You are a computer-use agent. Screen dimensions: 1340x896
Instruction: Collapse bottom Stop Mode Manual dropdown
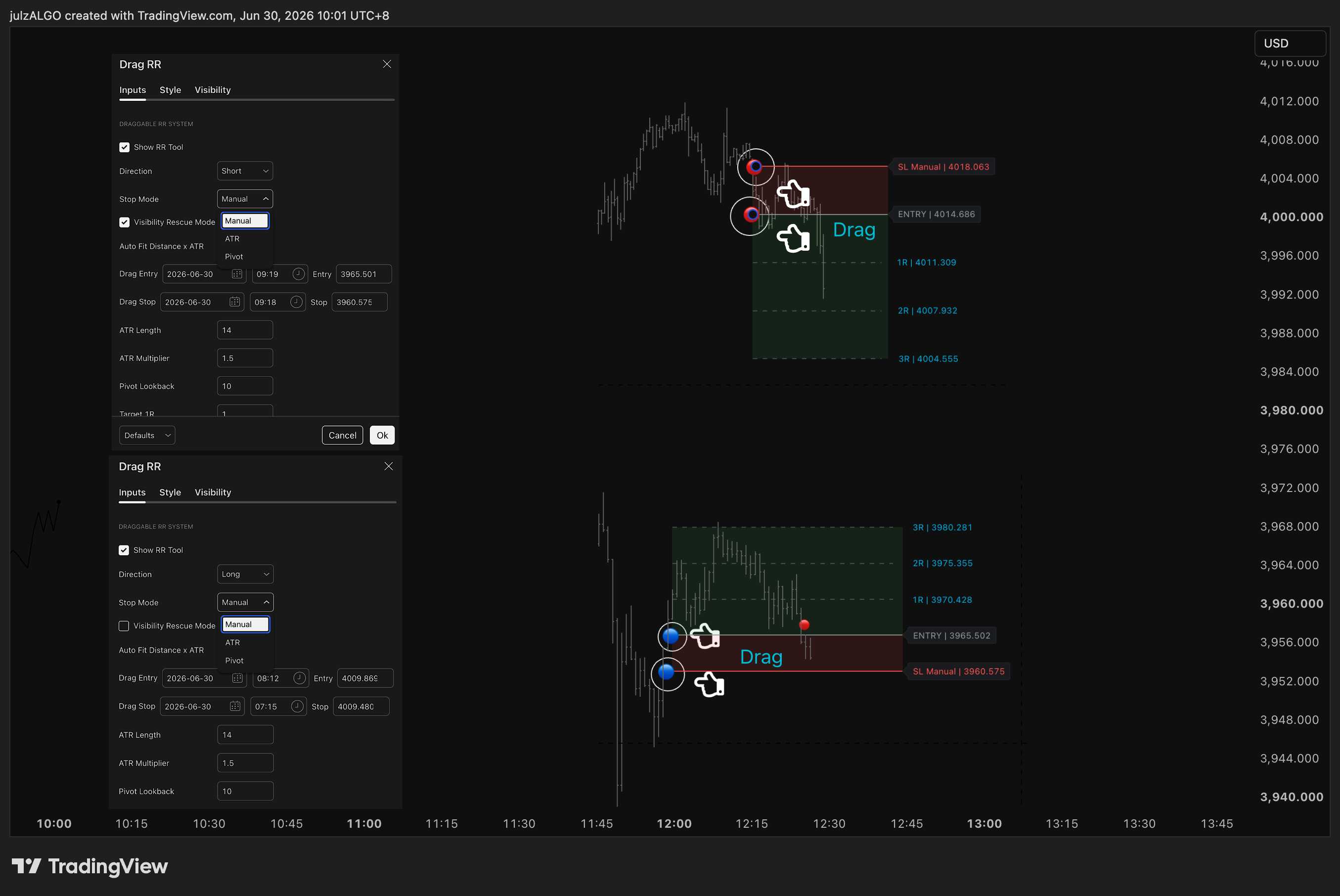[x=245, y=602]
